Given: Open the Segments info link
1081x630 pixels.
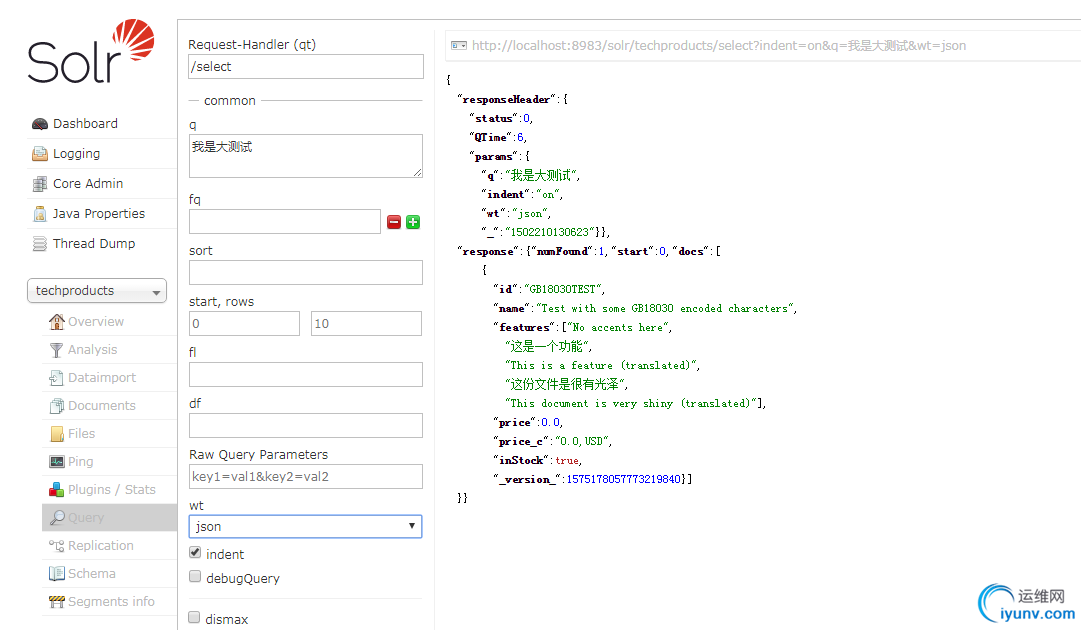Looking at the screenshot, I should click(x=112, y=602).
